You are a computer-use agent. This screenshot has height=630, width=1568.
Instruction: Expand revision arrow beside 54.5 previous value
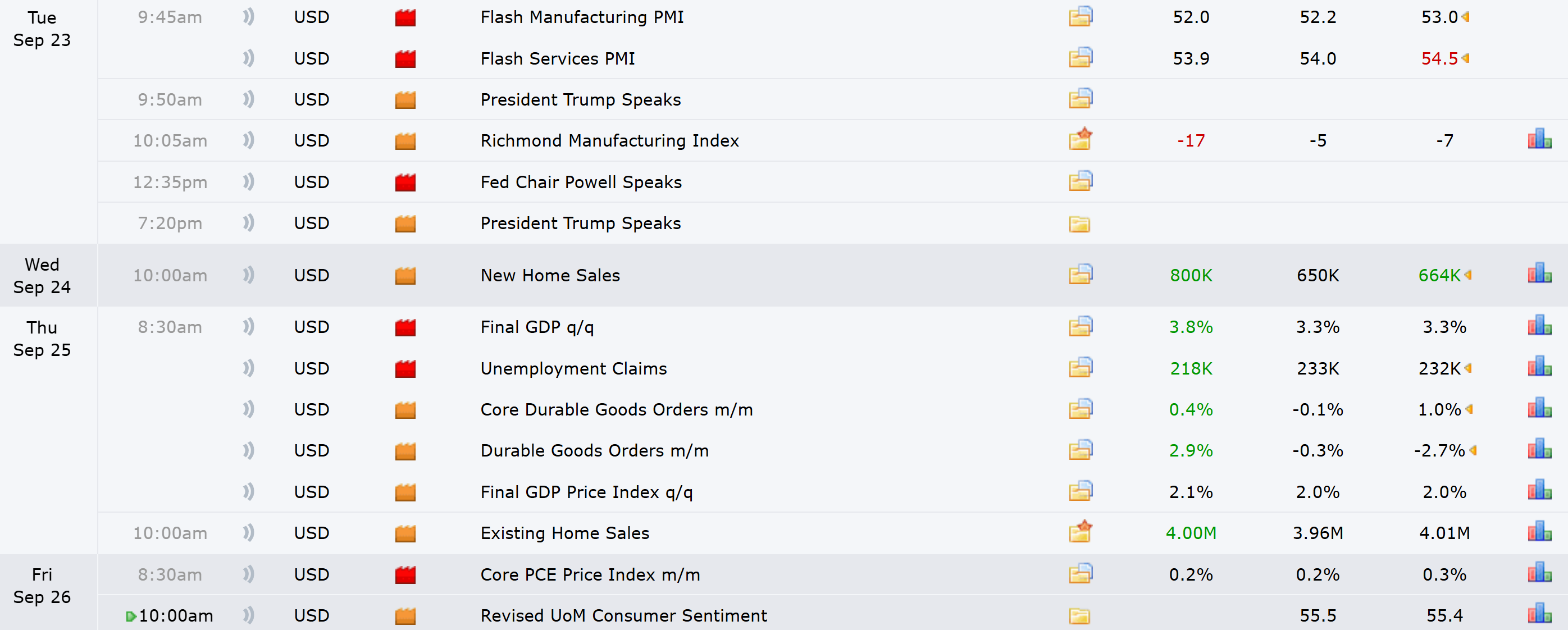(1466, 58)
